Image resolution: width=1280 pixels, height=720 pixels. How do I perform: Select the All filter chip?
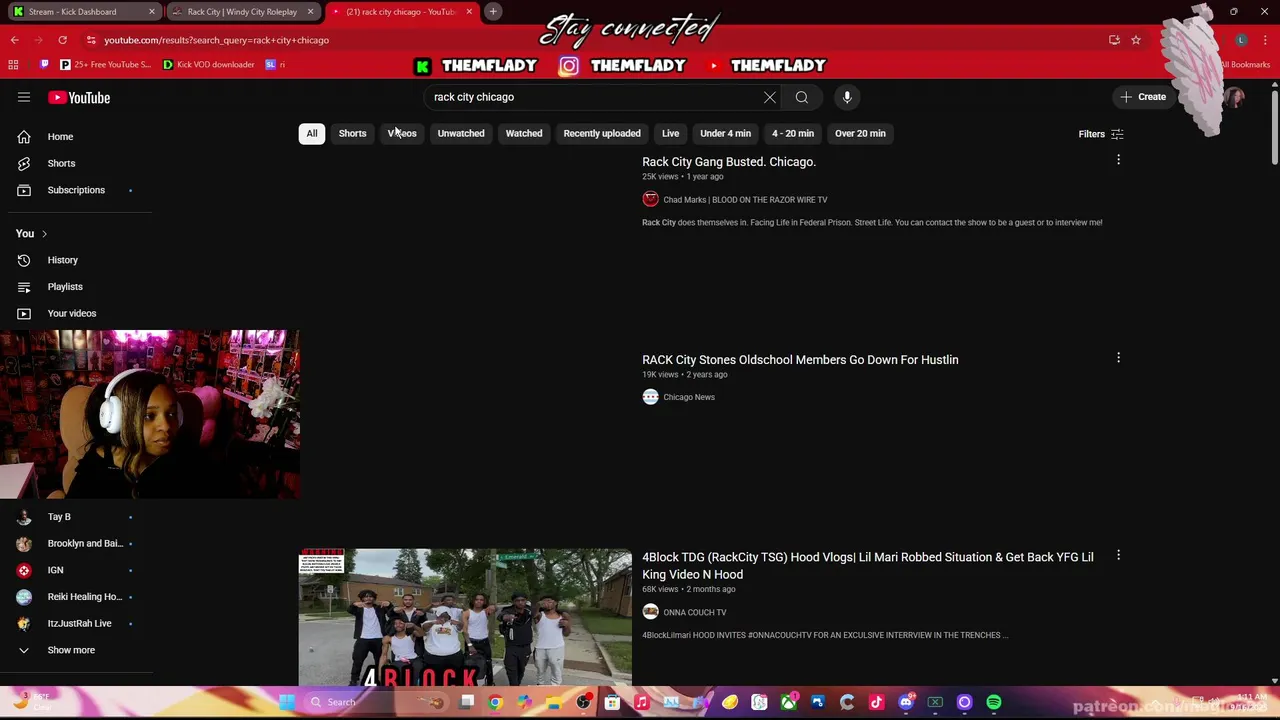(x=312, y=133)
